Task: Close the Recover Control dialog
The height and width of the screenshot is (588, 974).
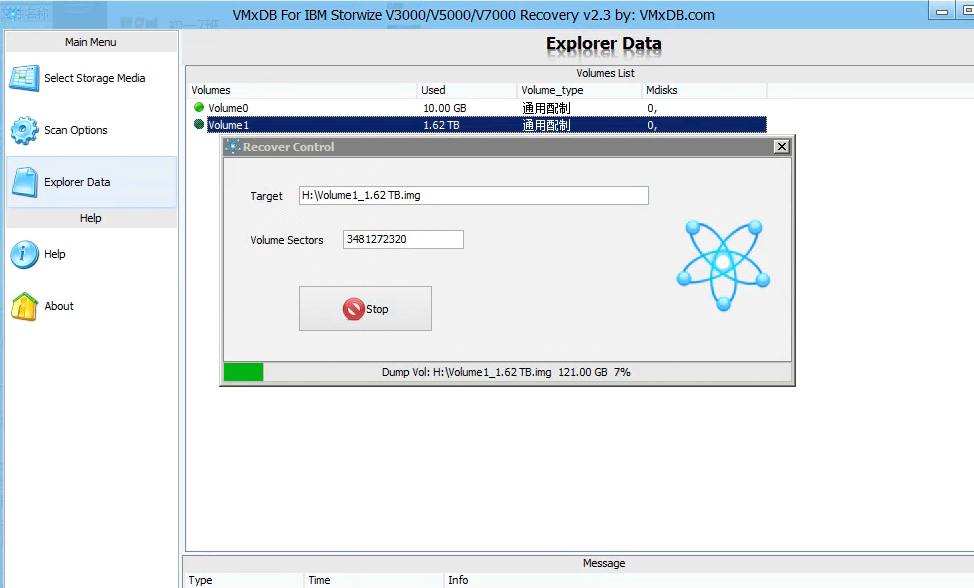Action: (781, 147)
